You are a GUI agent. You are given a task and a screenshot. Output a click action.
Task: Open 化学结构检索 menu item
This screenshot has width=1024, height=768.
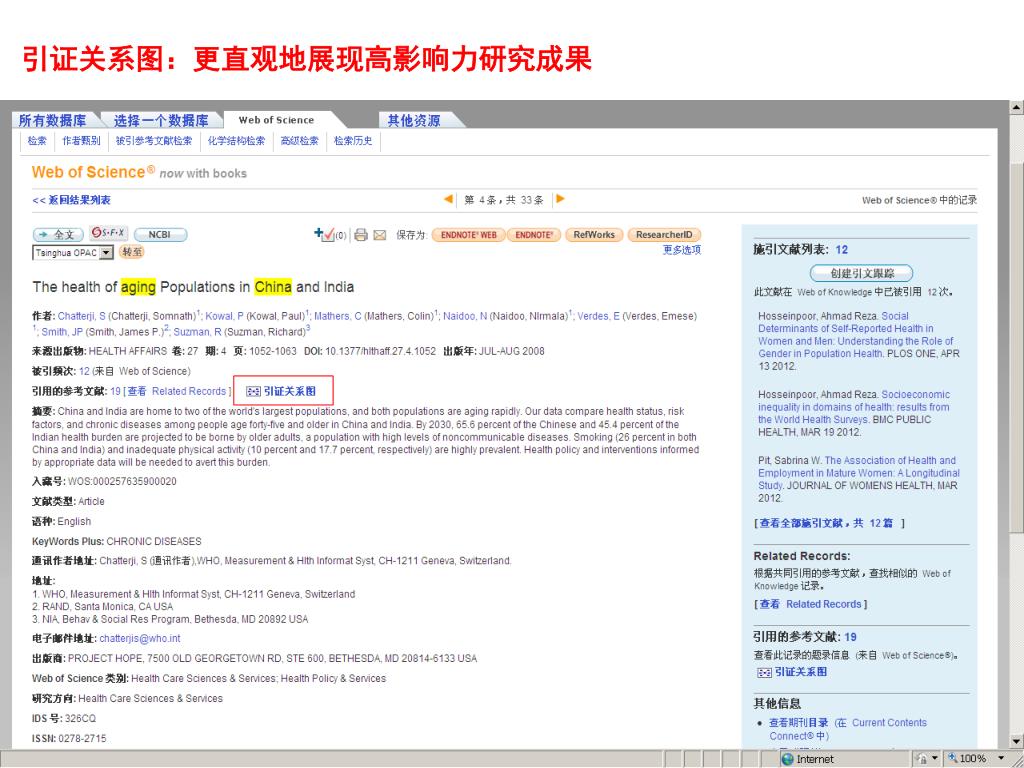[236, 140]
